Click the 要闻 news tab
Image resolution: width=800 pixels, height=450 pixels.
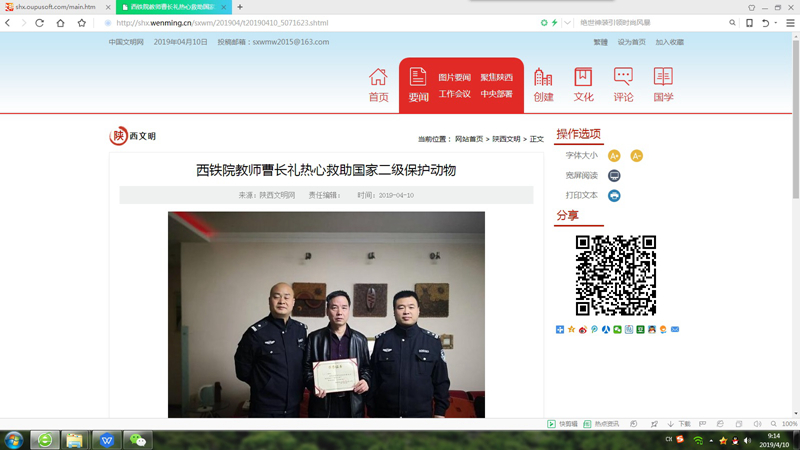[418, 84]
